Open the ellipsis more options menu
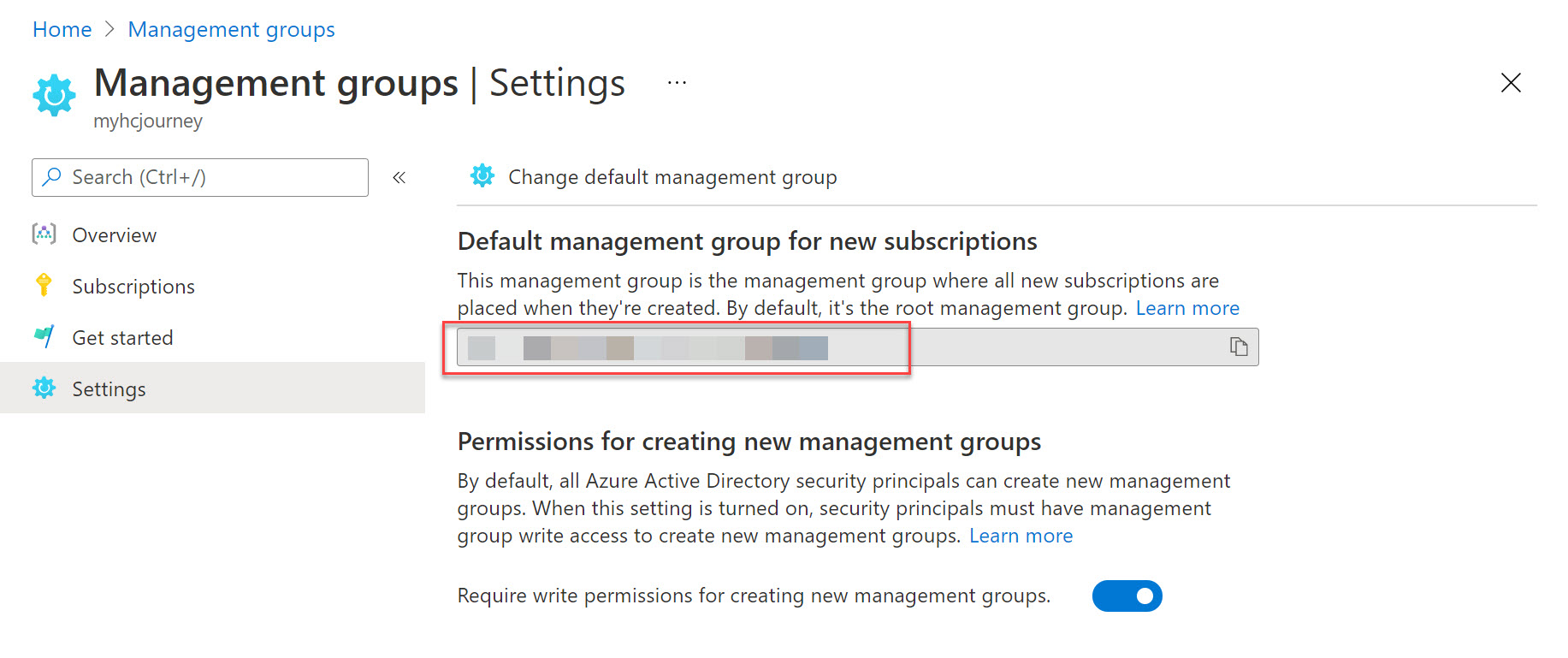 pyautogui.click(x=676, y=81)
